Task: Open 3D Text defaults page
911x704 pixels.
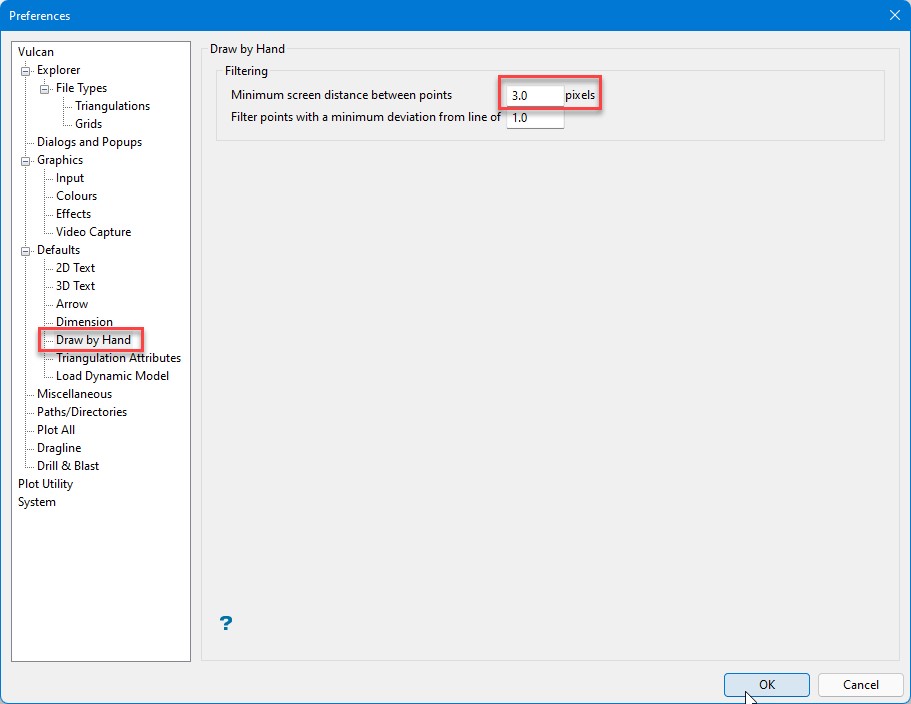Action: 76,286
